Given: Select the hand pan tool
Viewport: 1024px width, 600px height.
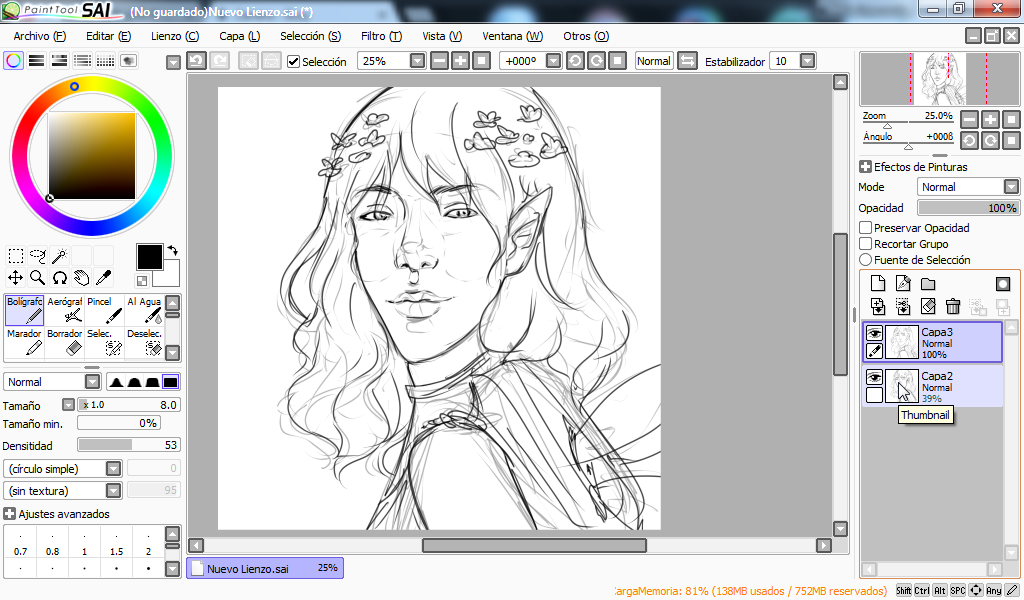Looking at the screenshot, I should [81, 278].
